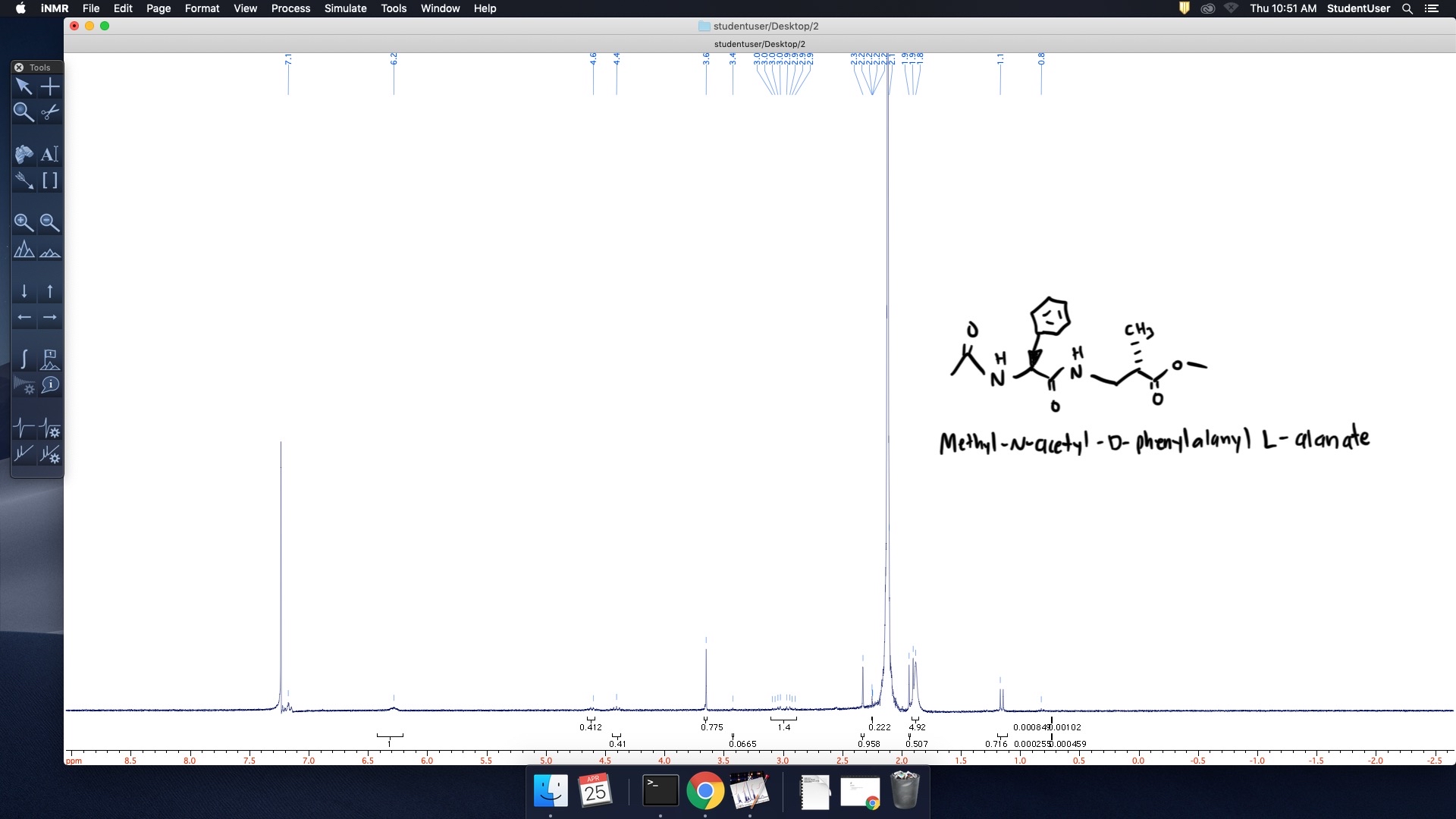The width and height of the screenshot is (1456, 819).
Task: Activate the crosshair cursor tool
Action: pyautogui.click(x=51, y=86)
